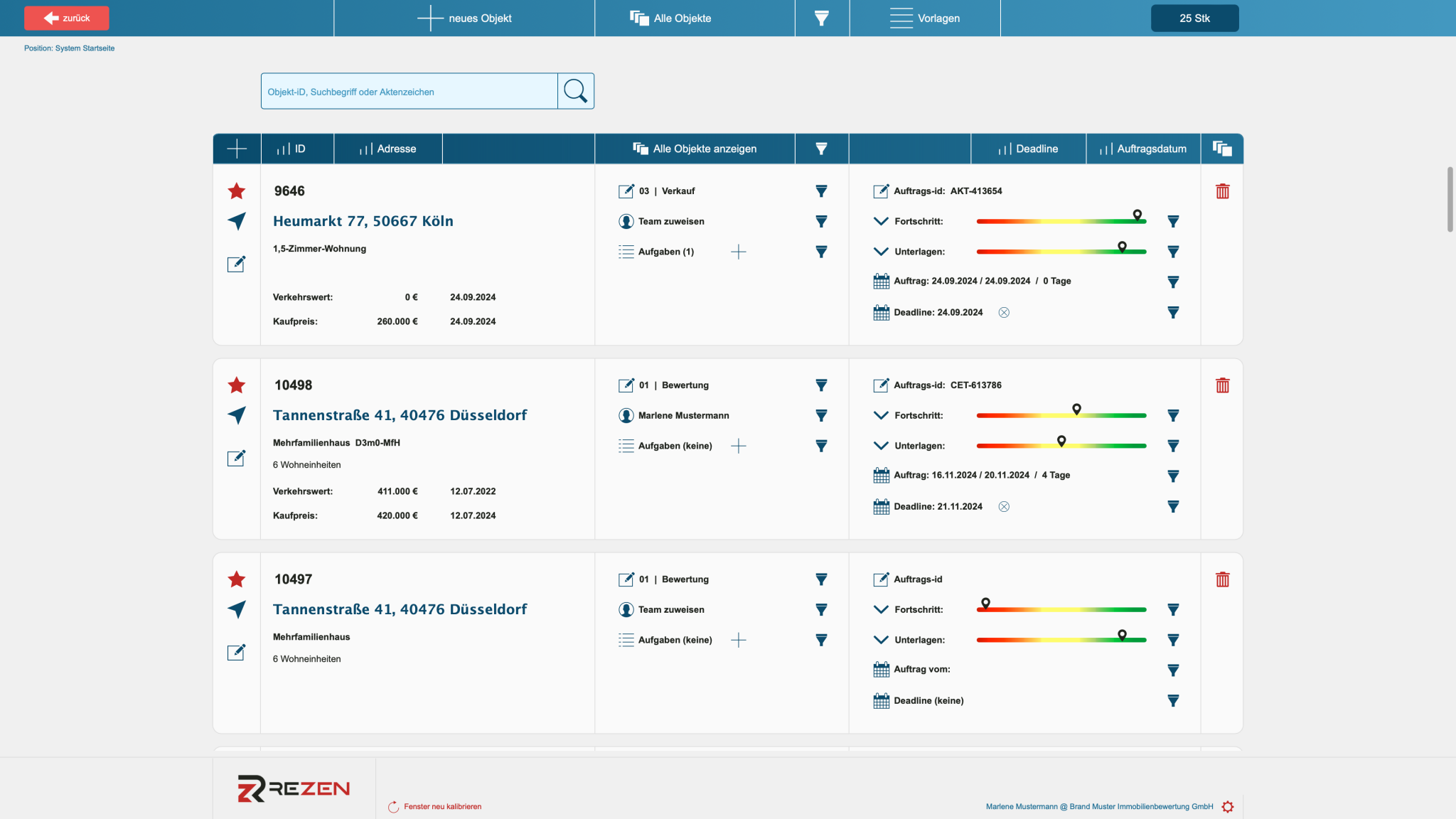Viewport: 1456px width, 819px height.
Task: Edit object 10498 via pencil icon
Action: point(236,459)
